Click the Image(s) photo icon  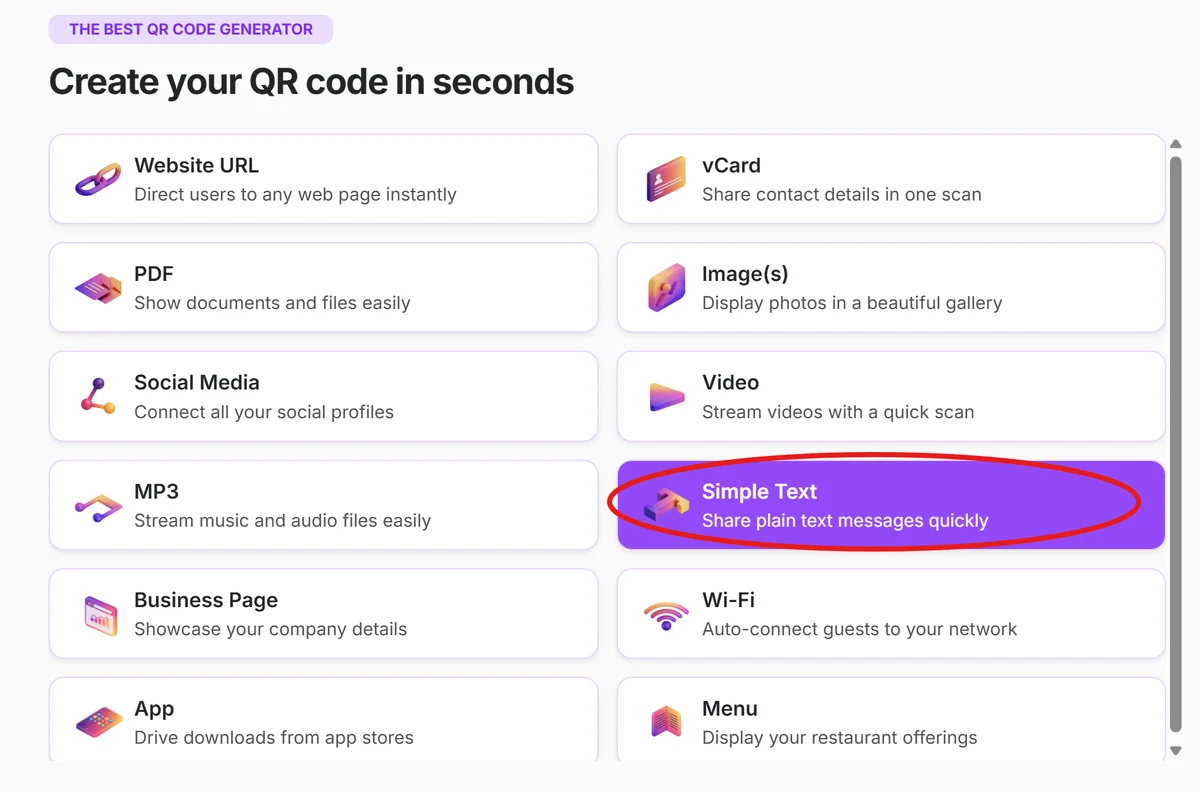(x=665, y=287)
